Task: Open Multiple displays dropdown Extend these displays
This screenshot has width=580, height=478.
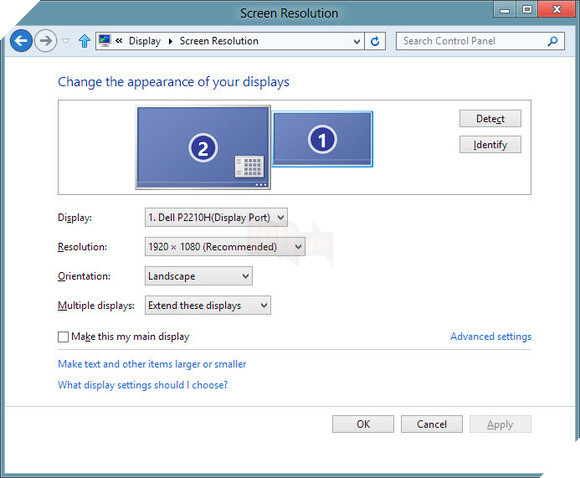Action: click(x=208, y=305)
